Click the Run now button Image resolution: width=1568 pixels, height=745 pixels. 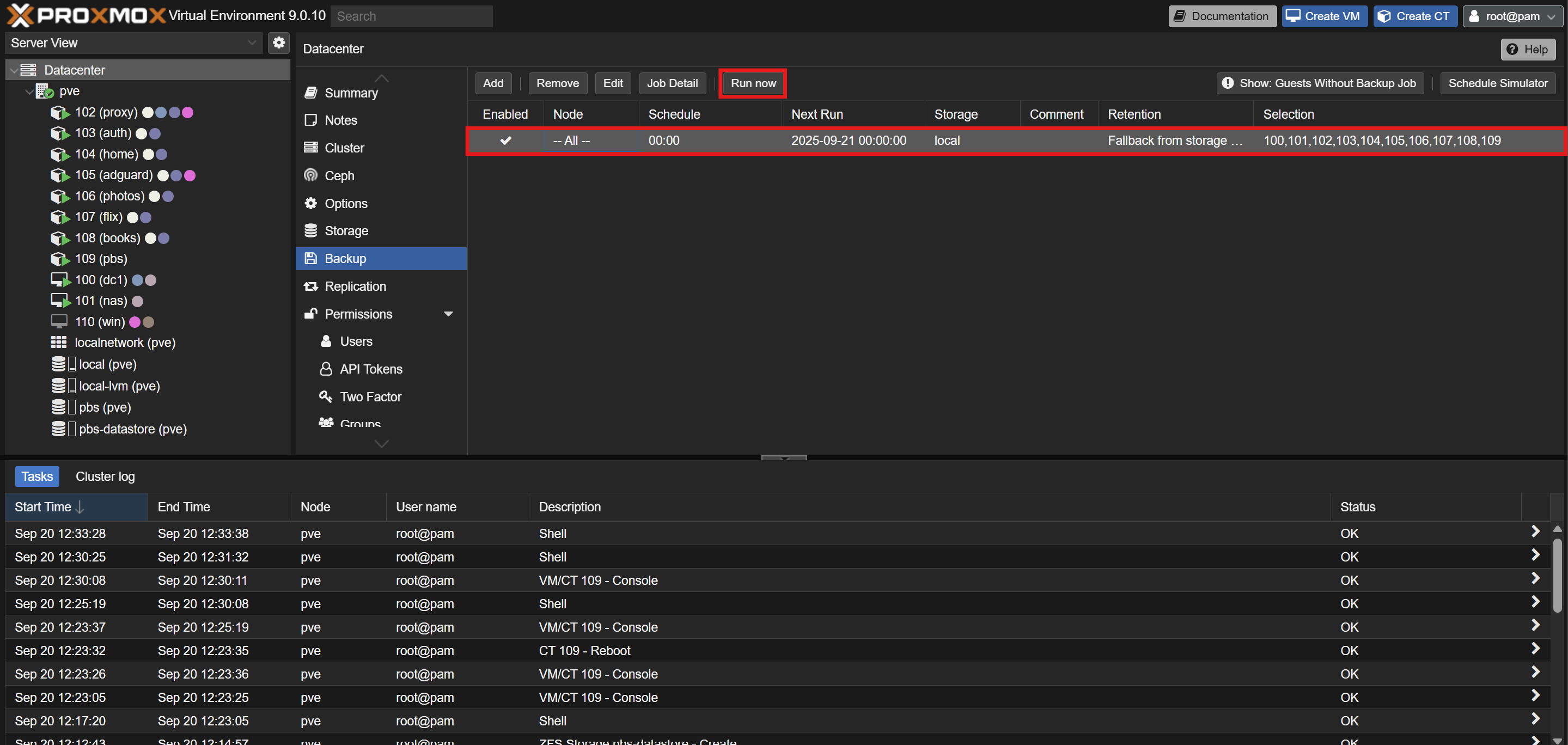[x=753, y=83]
